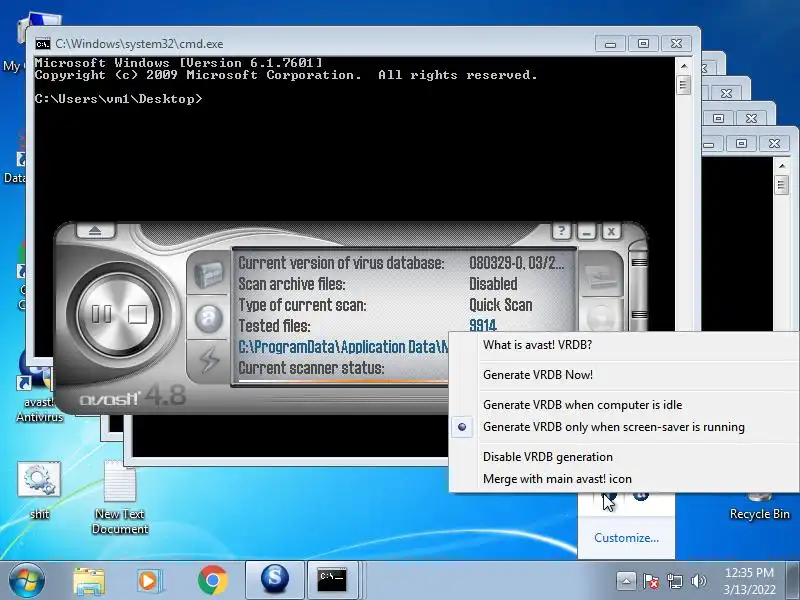Click the avast resident protection 'a' icon
The image size is (800, 600).
pyautogui.click(x=208, y=318)
